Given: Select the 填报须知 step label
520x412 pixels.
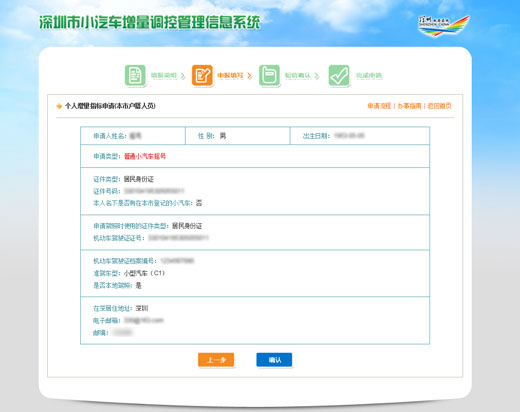Looking at the screenshot, I should (164, 75).
